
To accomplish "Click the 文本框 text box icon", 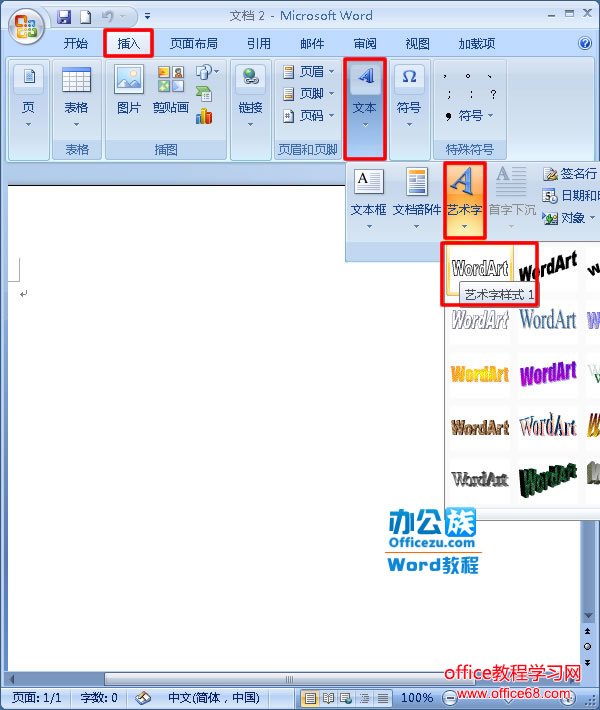I will [369, 181].
